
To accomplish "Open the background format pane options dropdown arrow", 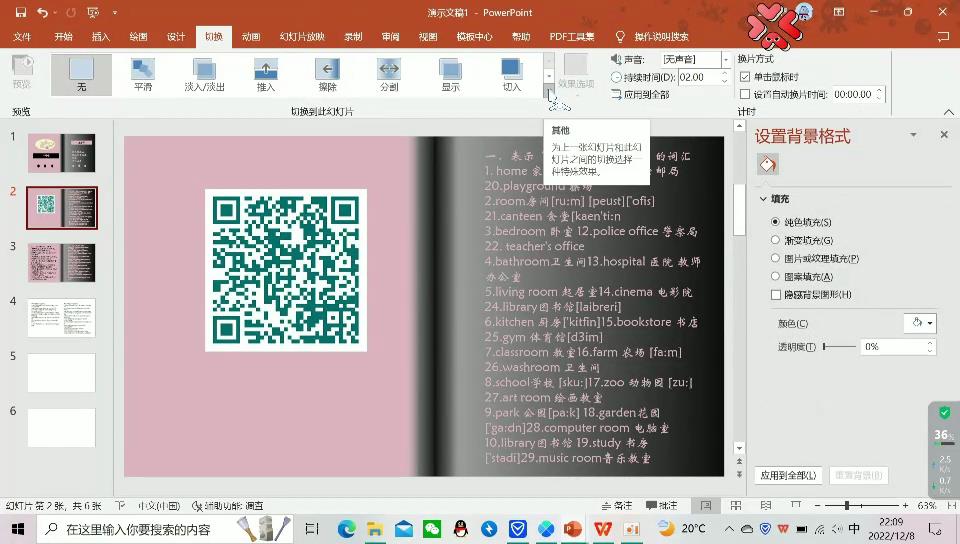I will tap(913, 135).
